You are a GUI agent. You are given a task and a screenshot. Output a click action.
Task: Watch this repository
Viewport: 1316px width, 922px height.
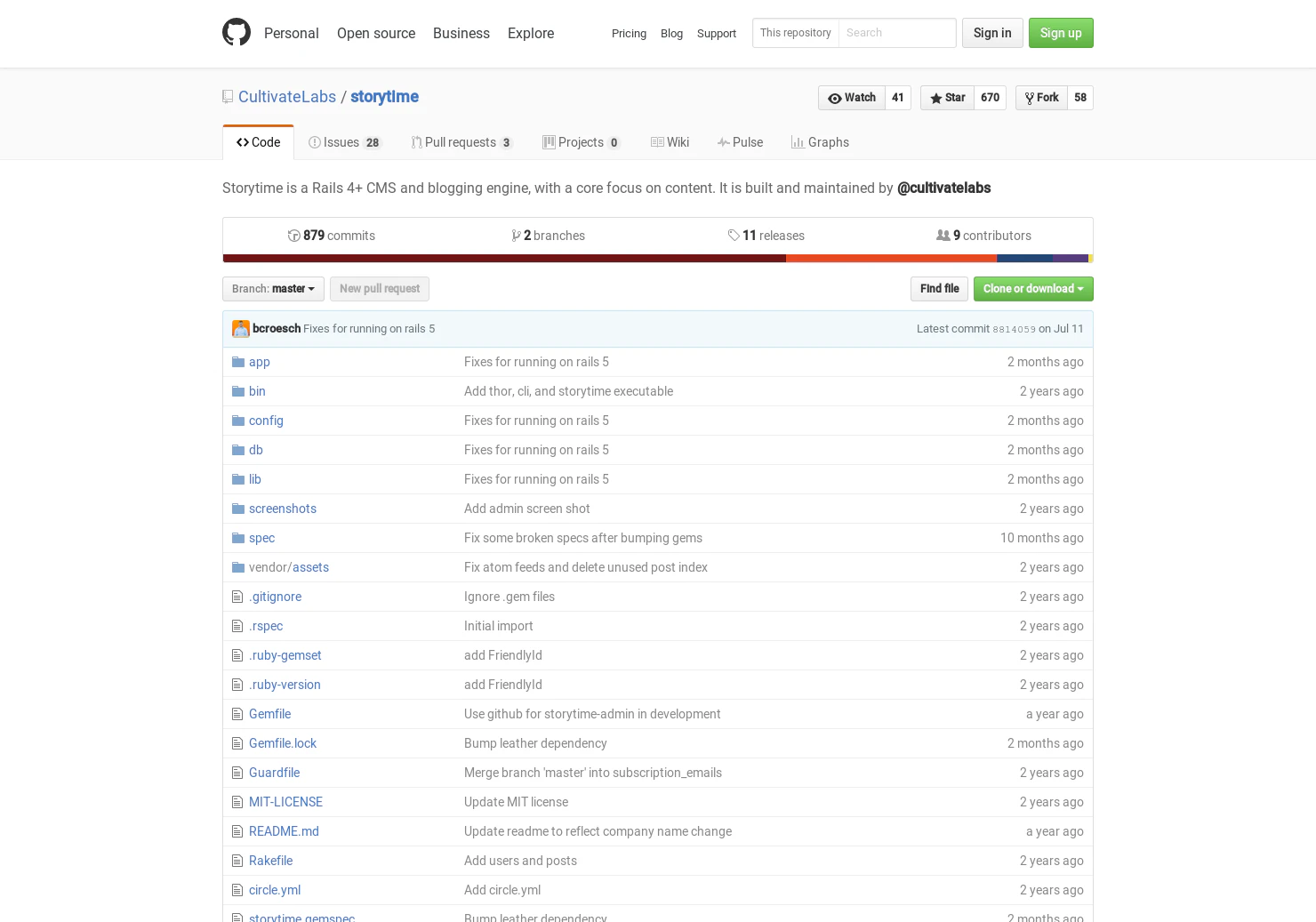click(x=852, y=98)
